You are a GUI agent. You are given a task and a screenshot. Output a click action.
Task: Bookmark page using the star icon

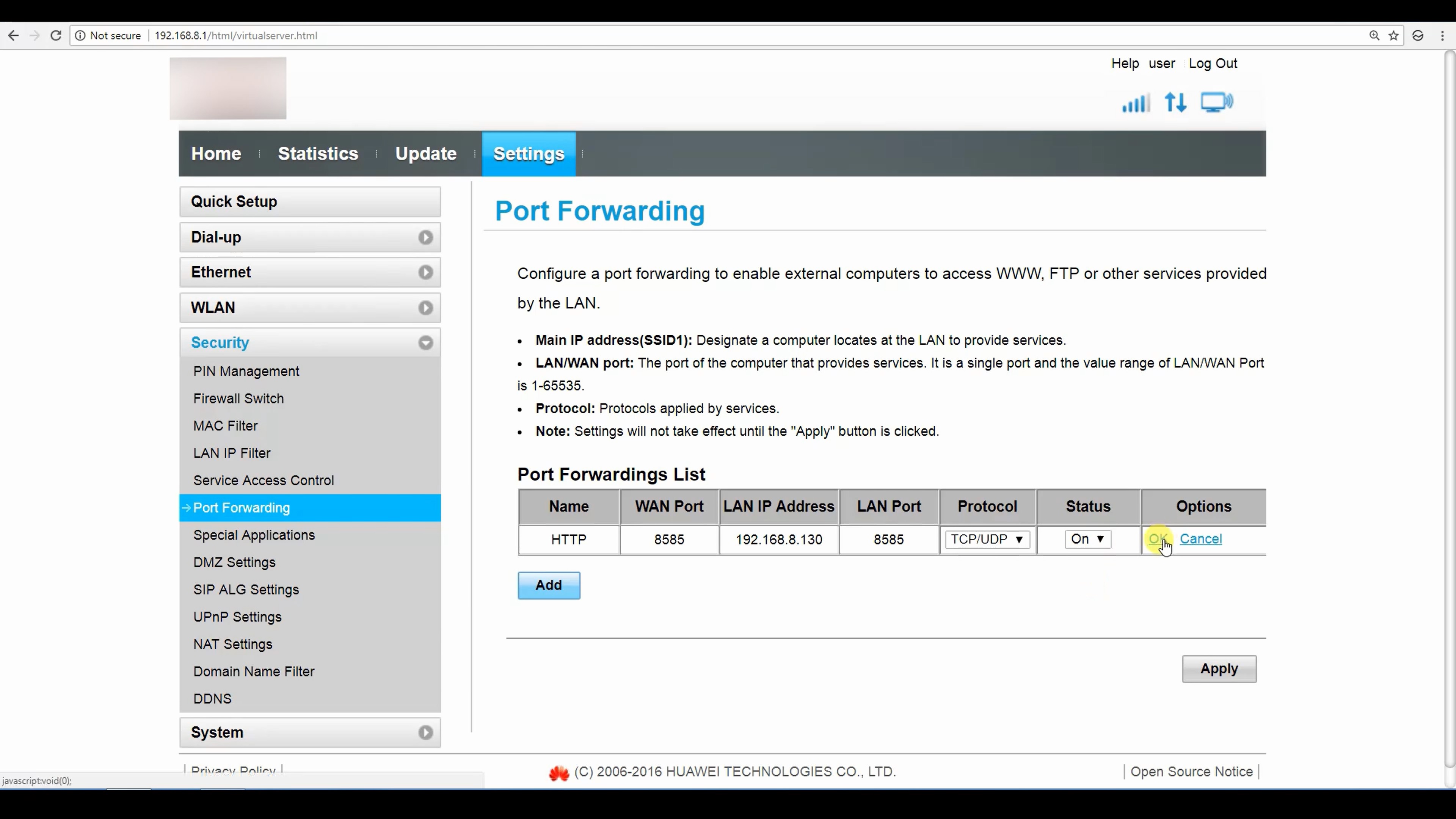click(1393, 36)
